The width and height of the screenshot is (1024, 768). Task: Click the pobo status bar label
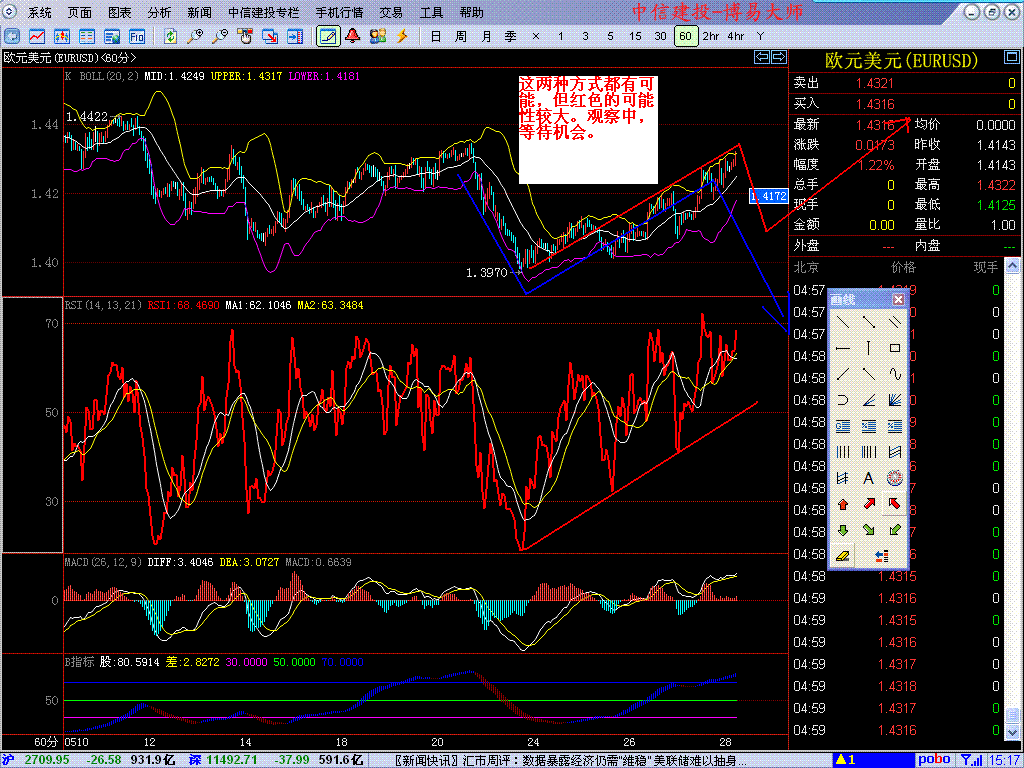[935, 760]
